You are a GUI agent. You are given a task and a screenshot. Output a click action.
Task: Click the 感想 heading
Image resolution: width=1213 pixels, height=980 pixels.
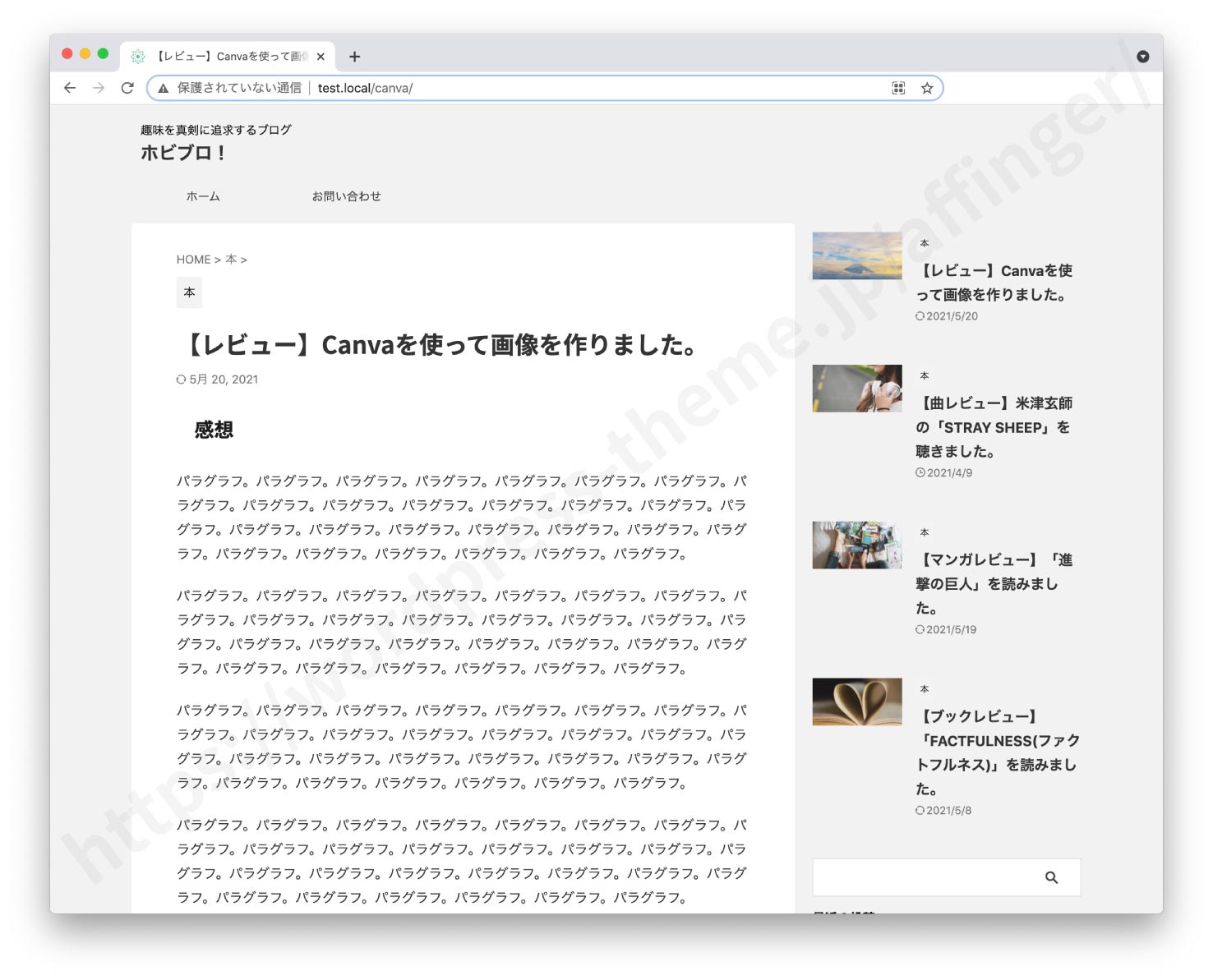(214, 430)
